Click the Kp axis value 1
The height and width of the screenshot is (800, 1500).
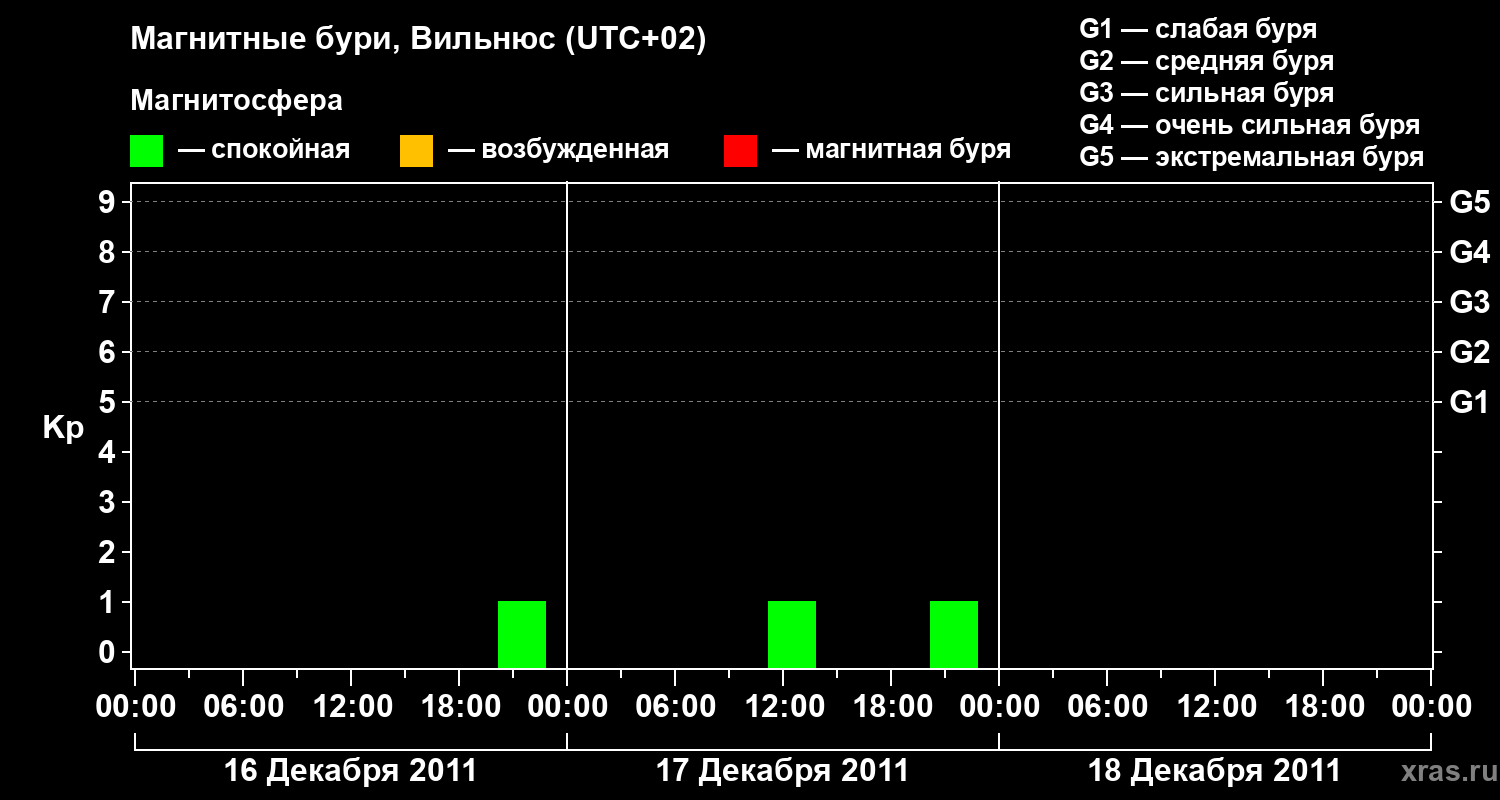click(x=109, y=602)
